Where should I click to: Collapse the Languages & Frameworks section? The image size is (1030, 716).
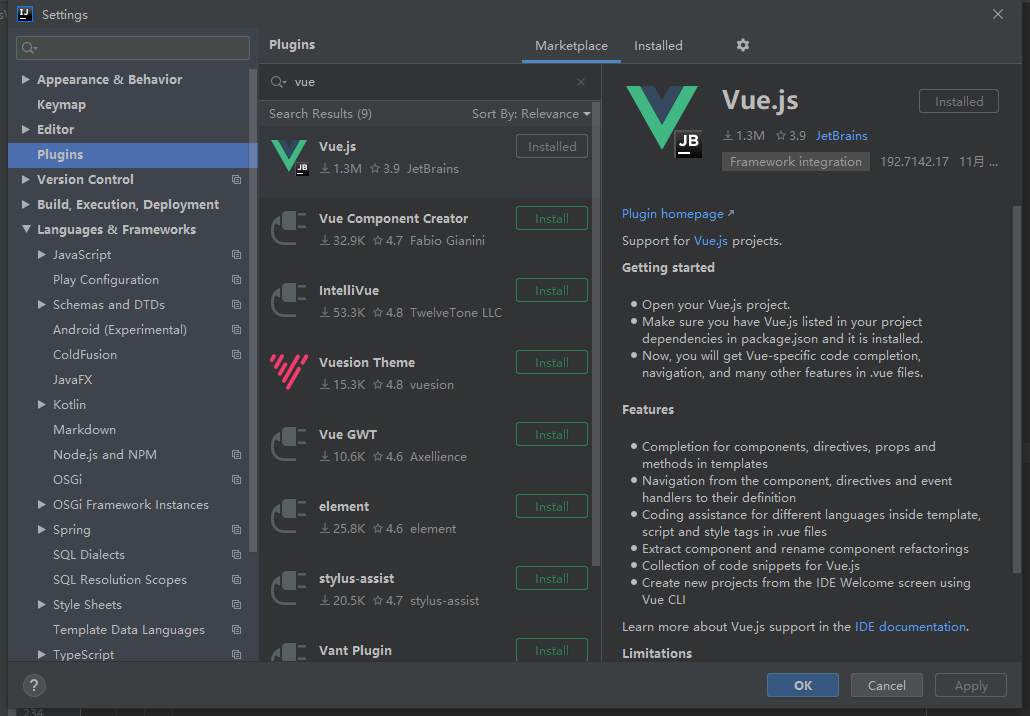click(x=26, y=230)
